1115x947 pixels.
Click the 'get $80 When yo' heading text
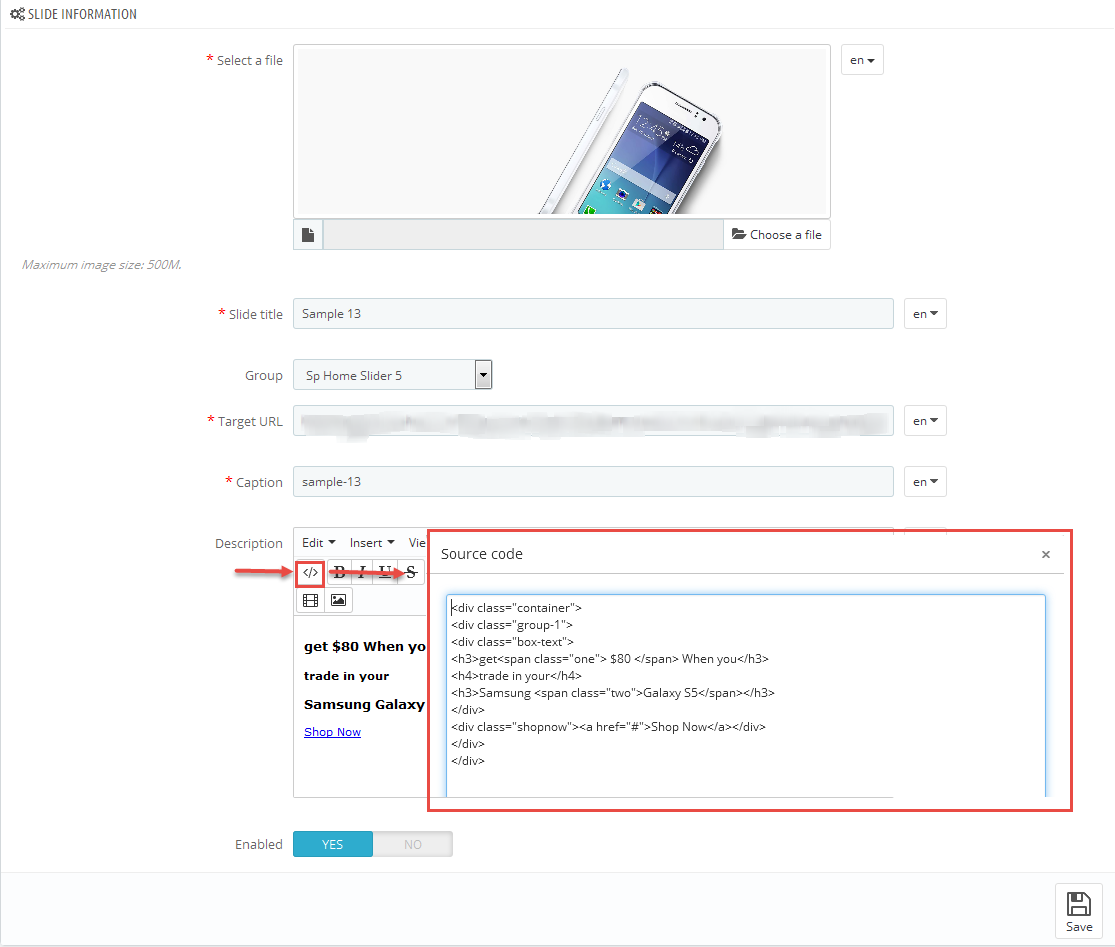365,646
